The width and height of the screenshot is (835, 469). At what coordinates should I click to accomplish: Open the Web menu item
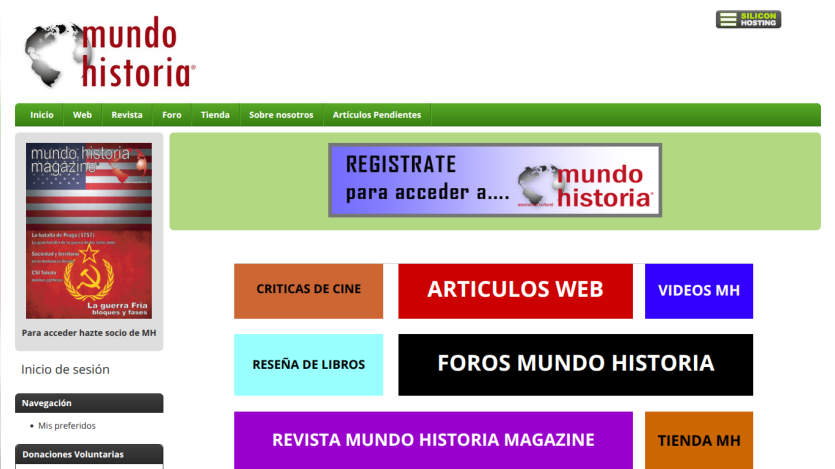[x=82, y=115]
